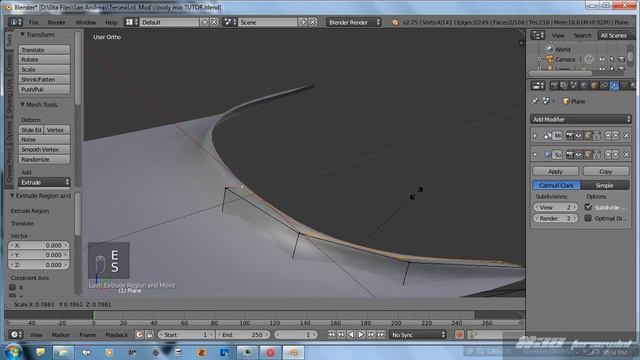Image resolution: width=640 pixels, height=360 pixels.
Task: Open the Add Modifier dropdown
Action: [581, 119]
